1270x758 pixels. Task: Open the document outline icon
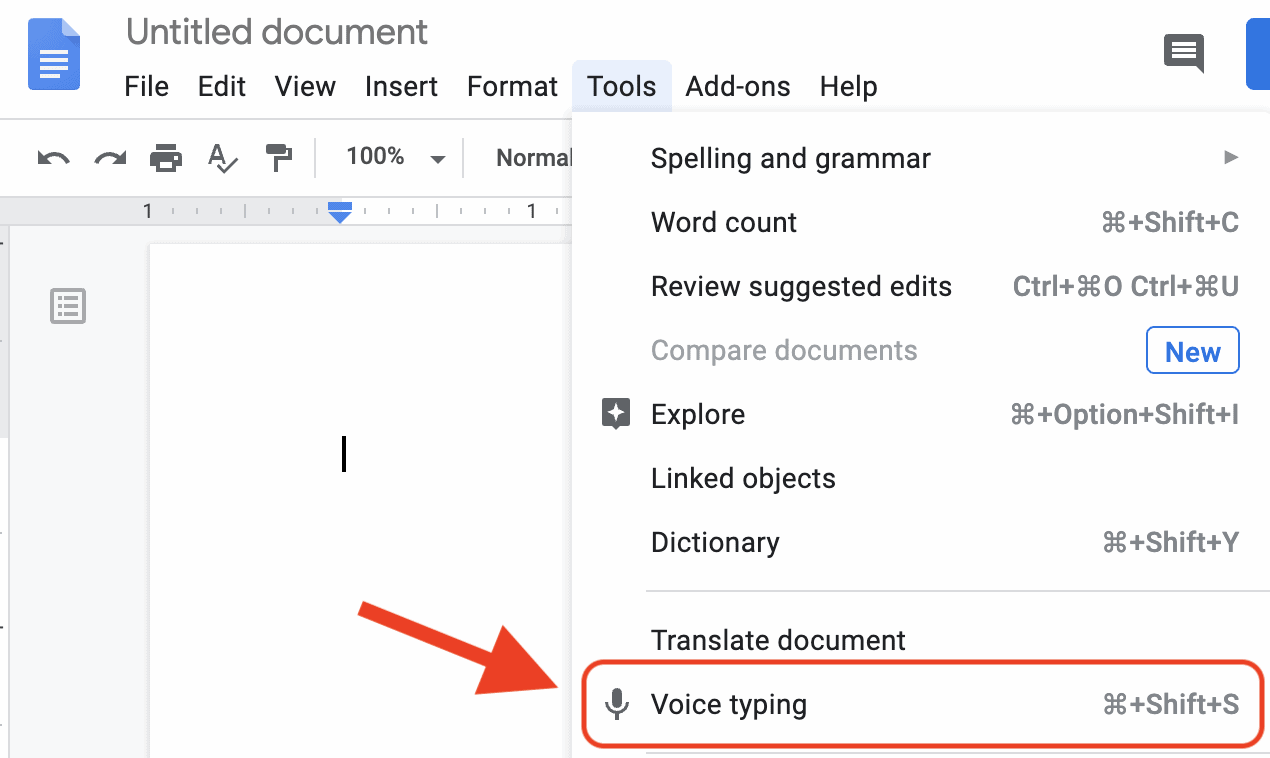tap(68, 306)
